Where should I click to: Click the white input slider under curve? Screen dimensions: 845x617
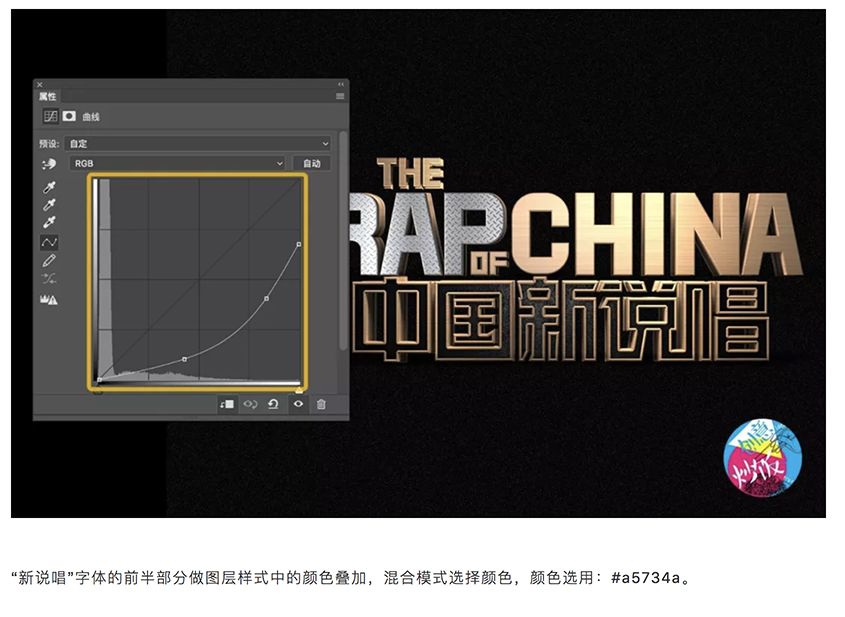click(299, 391)
